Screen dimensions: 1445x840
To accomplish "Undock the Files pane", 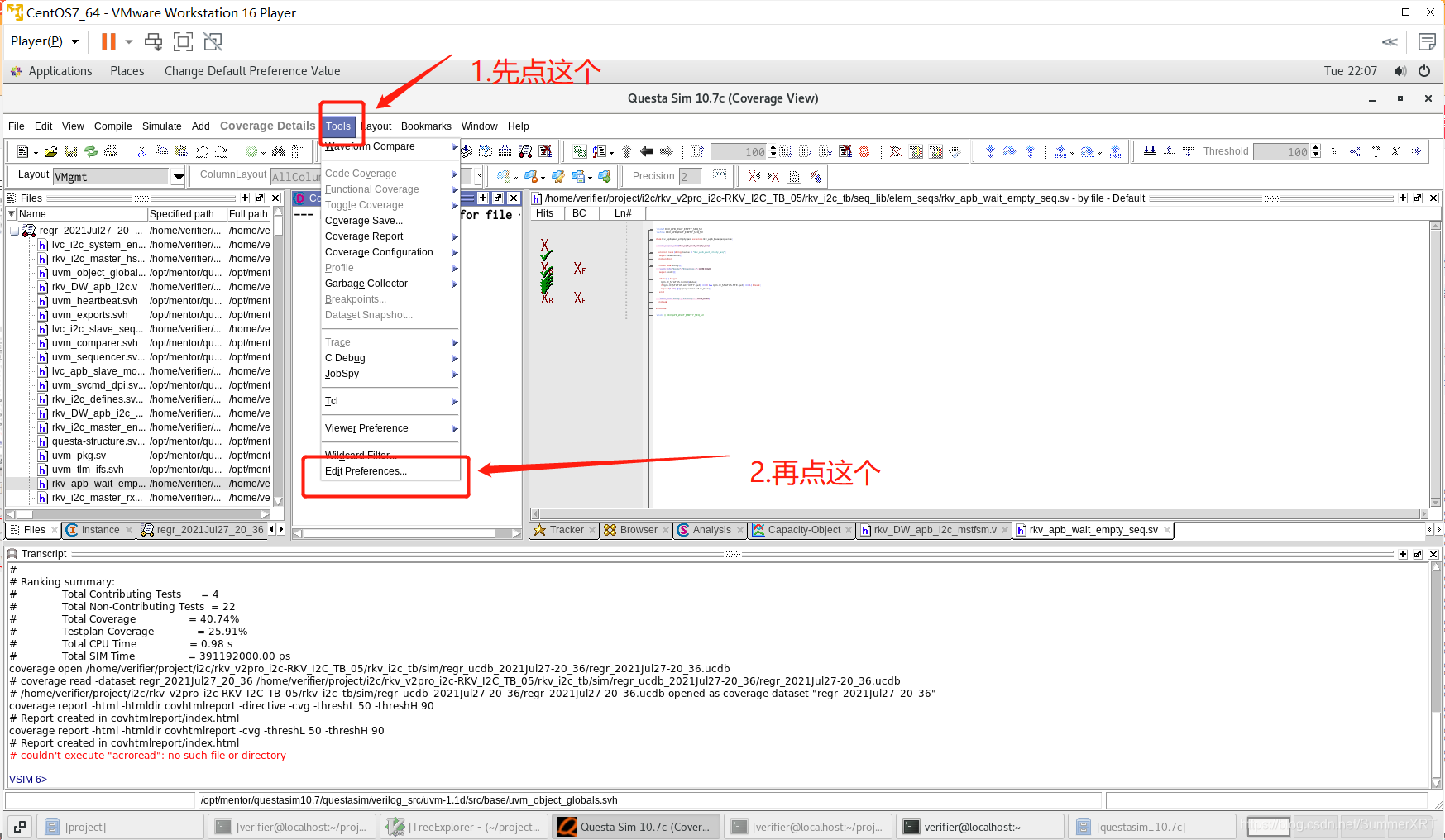I will pos(260,198).
